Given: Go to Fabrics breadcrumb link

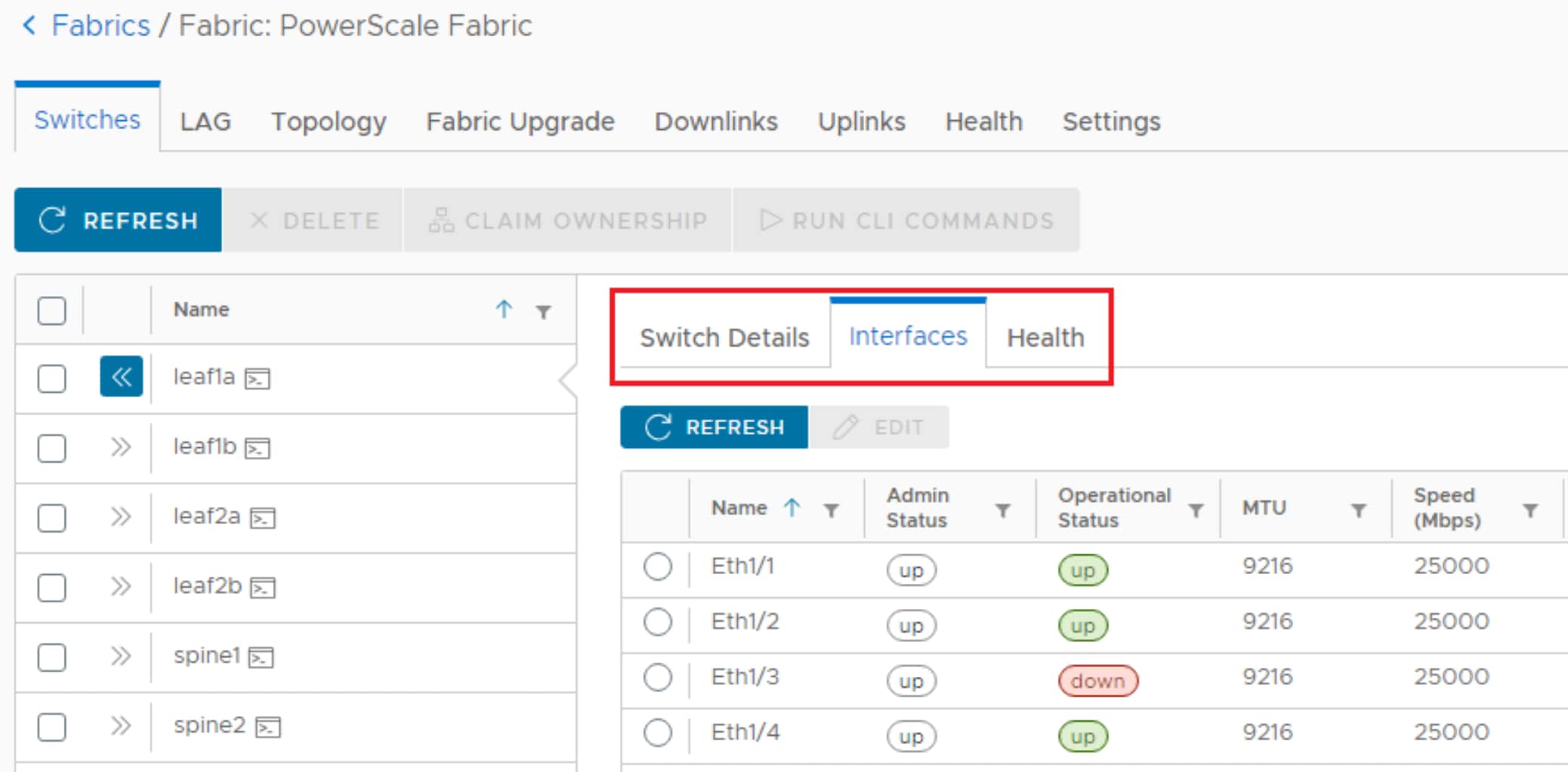Looking at the screenshot, I should click(100, 26).
